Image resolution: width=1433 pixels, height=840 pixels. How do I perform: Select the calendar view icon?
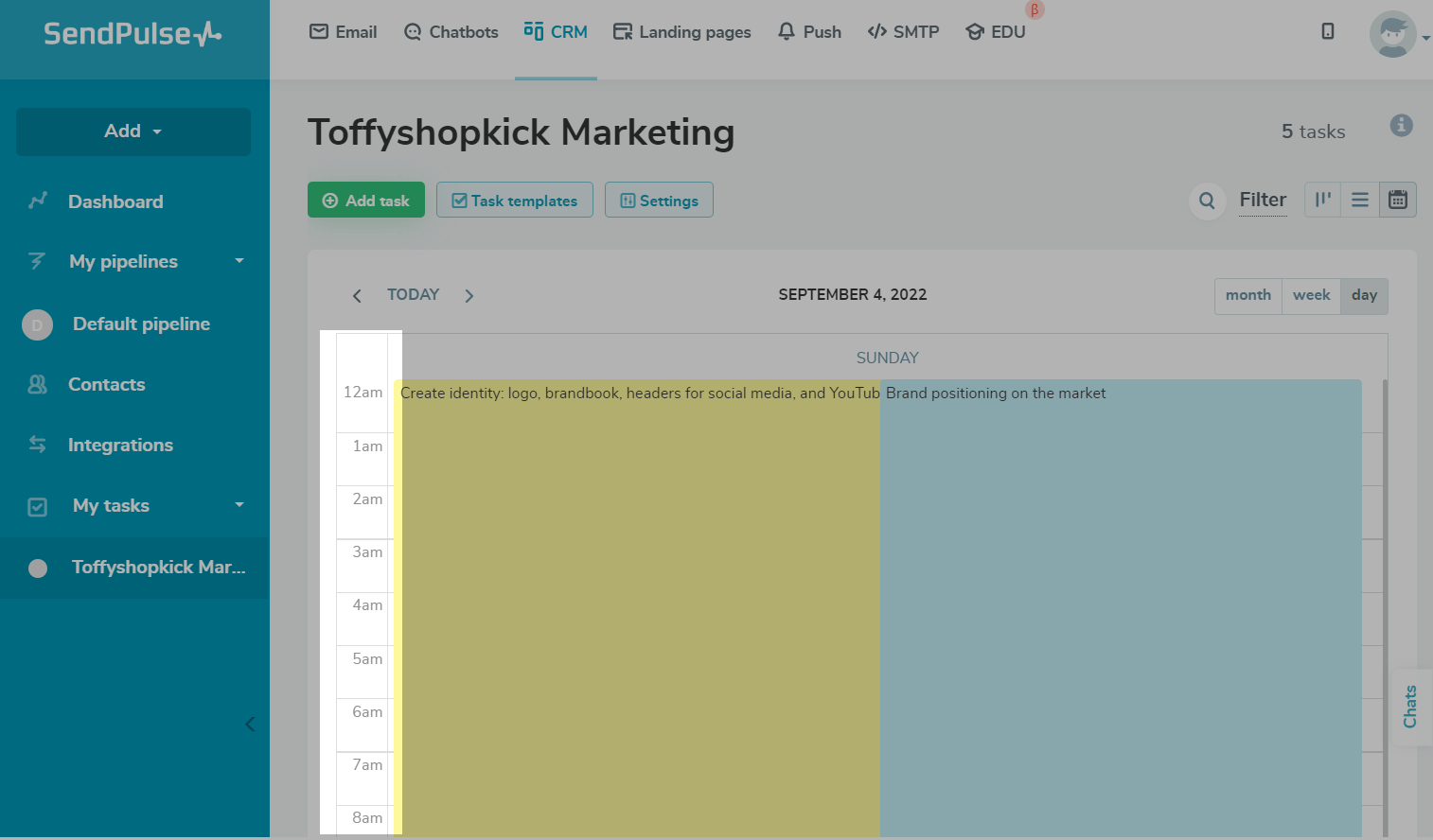(1398, 200)
